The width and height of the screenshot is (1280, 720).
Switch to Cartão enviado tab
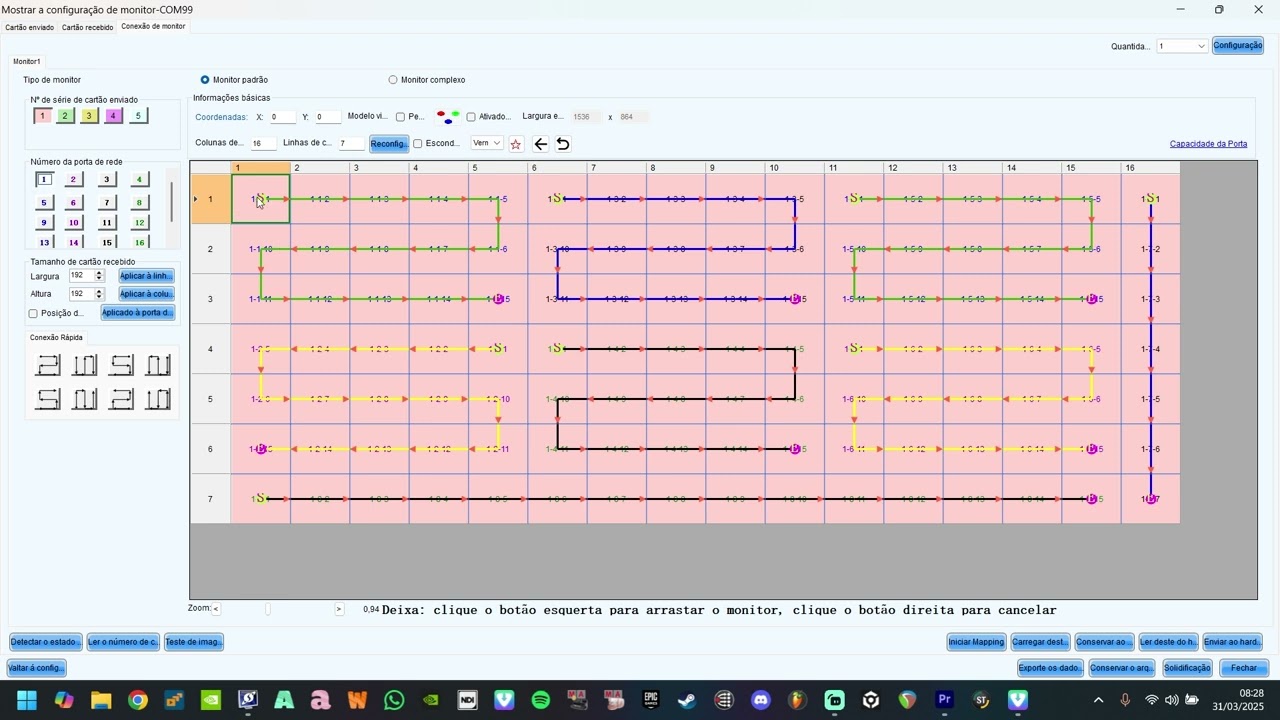pos(30,27)
